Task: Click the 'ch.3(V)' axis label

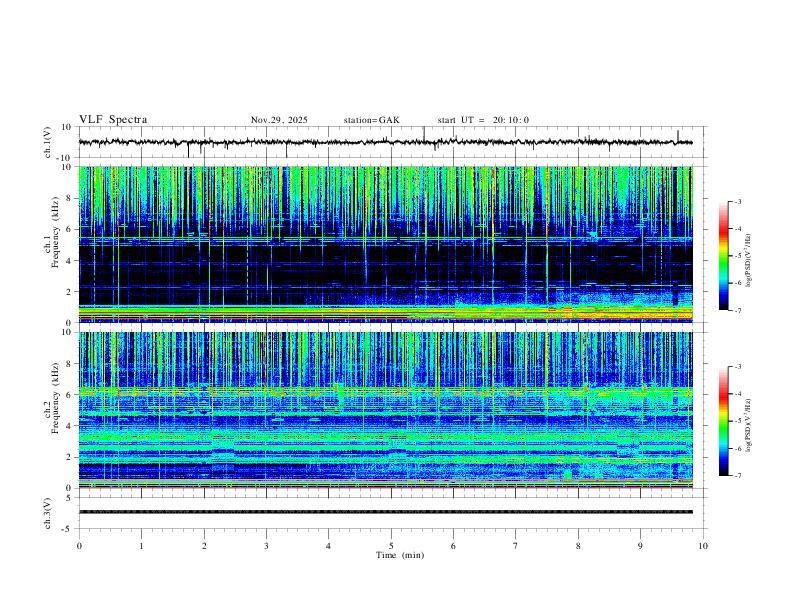Action: pos(48,513)
